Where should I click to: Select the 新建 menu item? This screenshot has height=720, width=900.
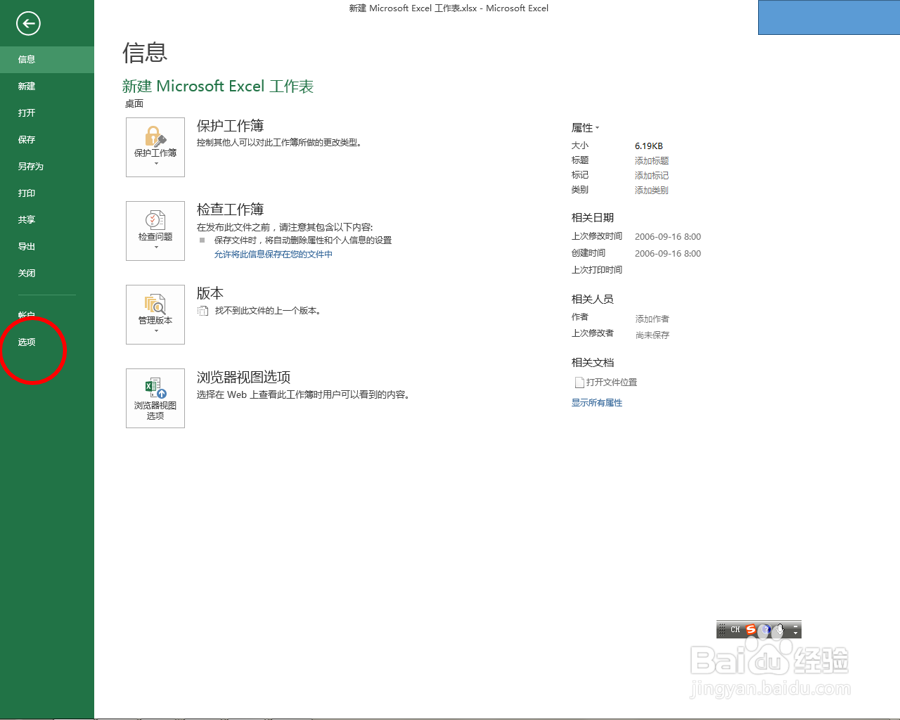pyautogui.click(x=47, y=86)
